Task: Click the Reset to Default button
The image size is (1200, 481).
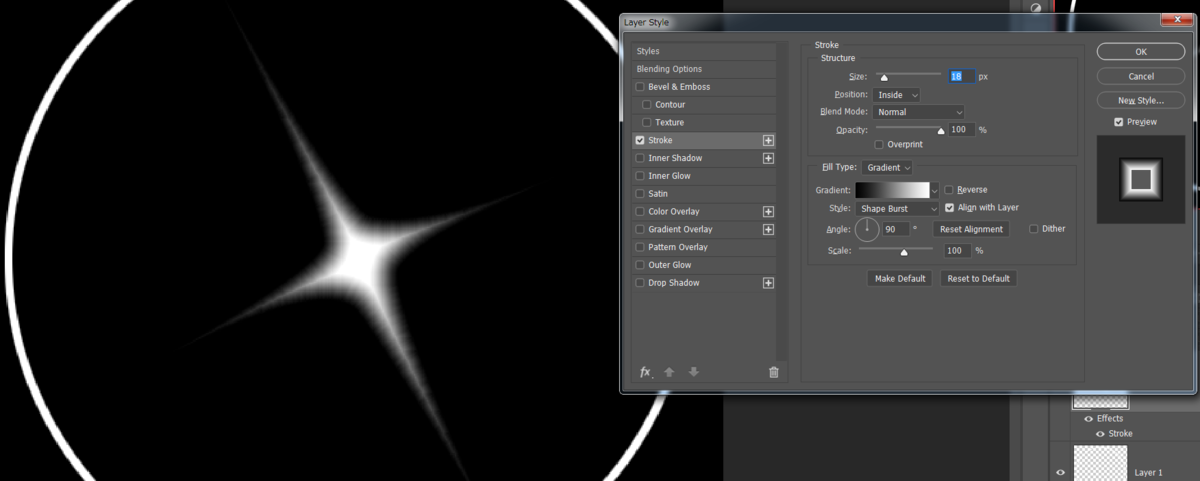Action: tap(979, 278)
